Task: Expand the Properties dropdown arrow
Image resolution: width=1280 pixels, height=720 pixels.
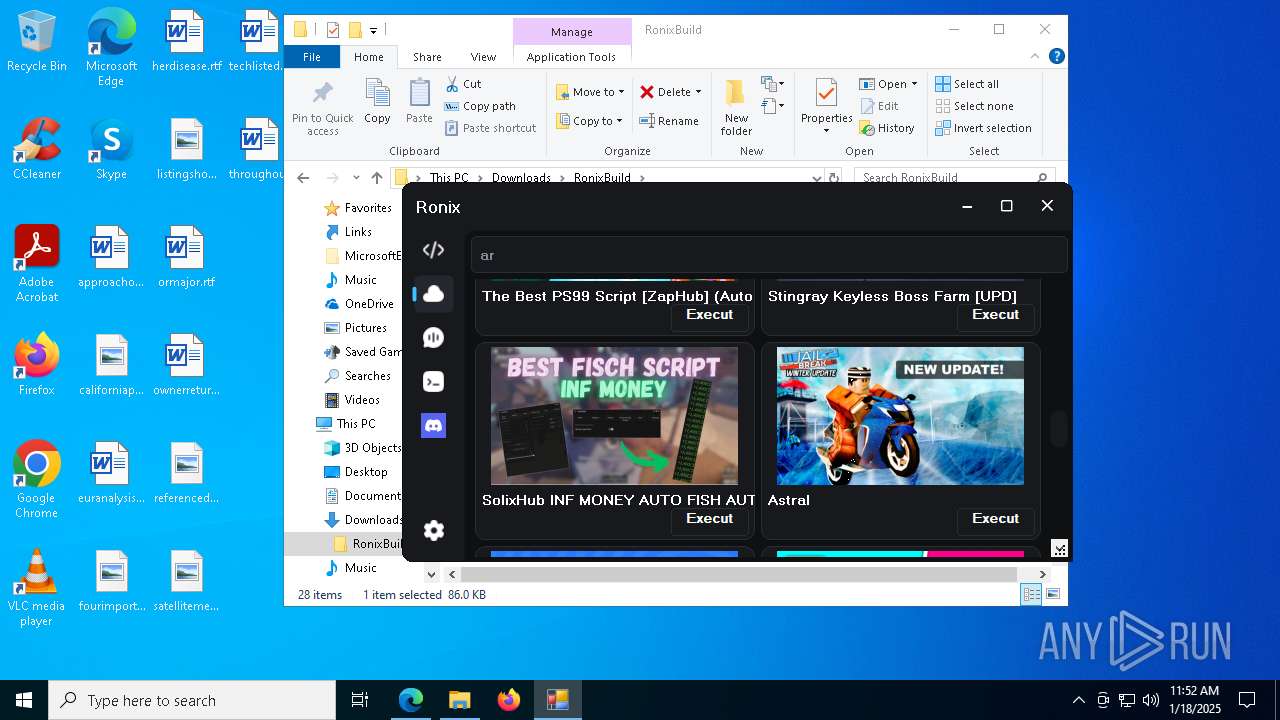Action: point(826,131)
